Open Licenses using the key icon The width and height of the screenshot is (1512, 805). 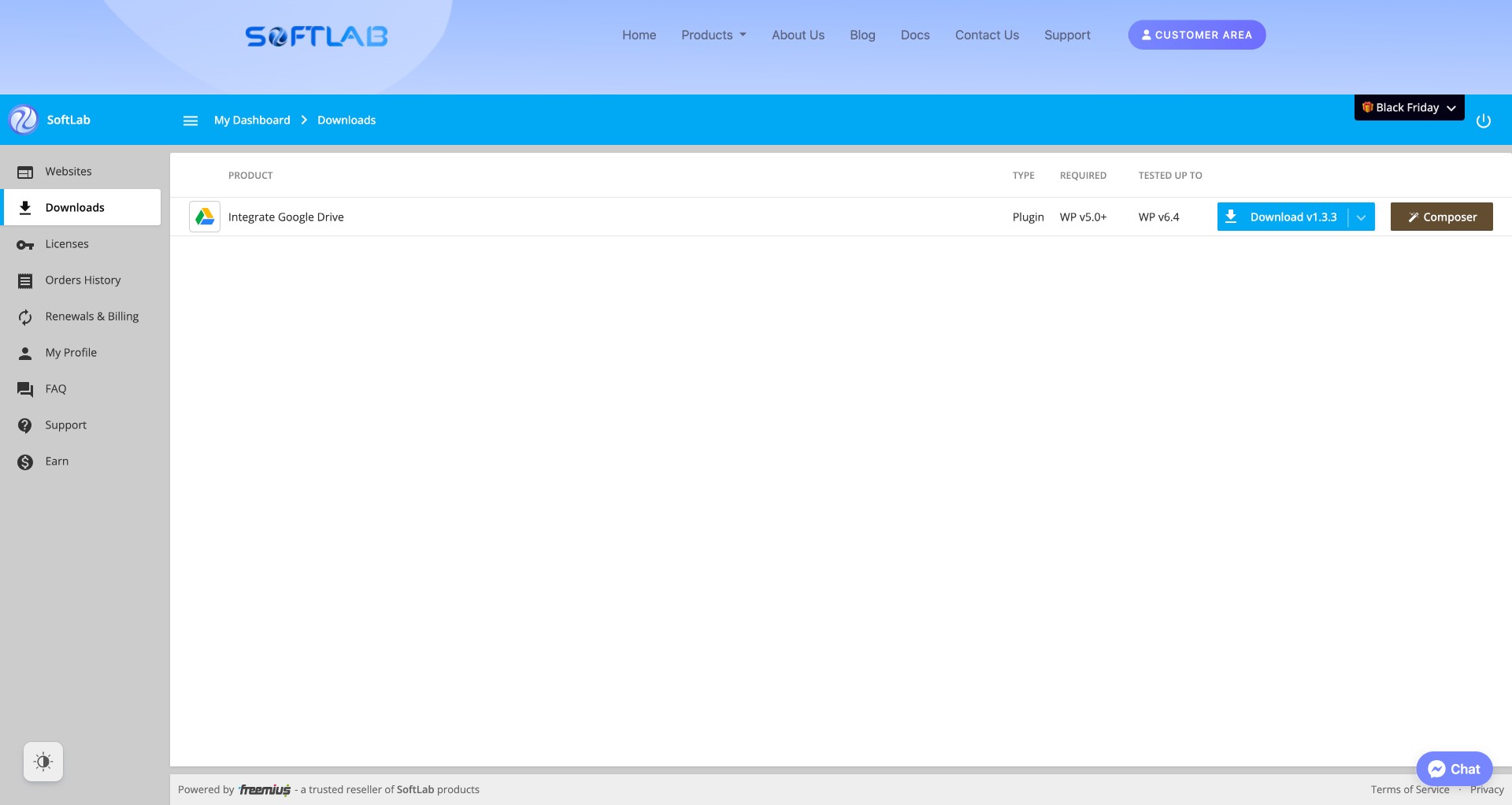(x=24, y=244)
